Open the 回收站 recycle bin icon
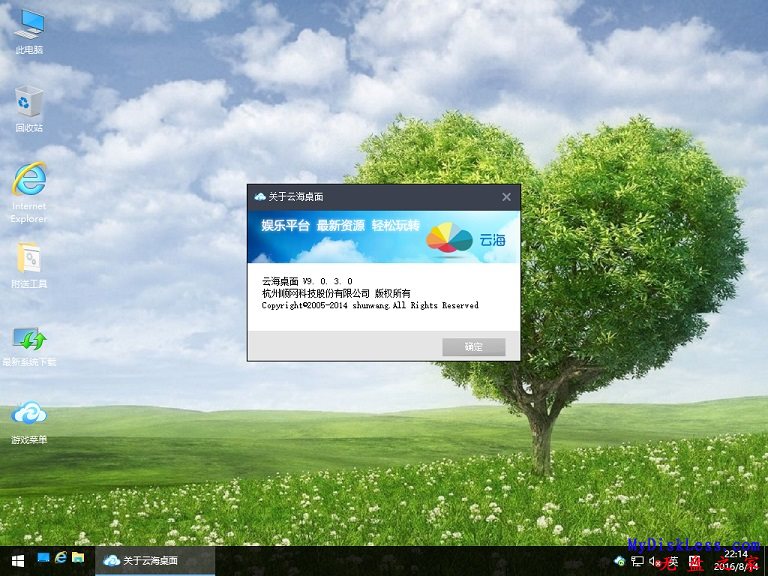The image size is (768, 576). coord(29,109)
